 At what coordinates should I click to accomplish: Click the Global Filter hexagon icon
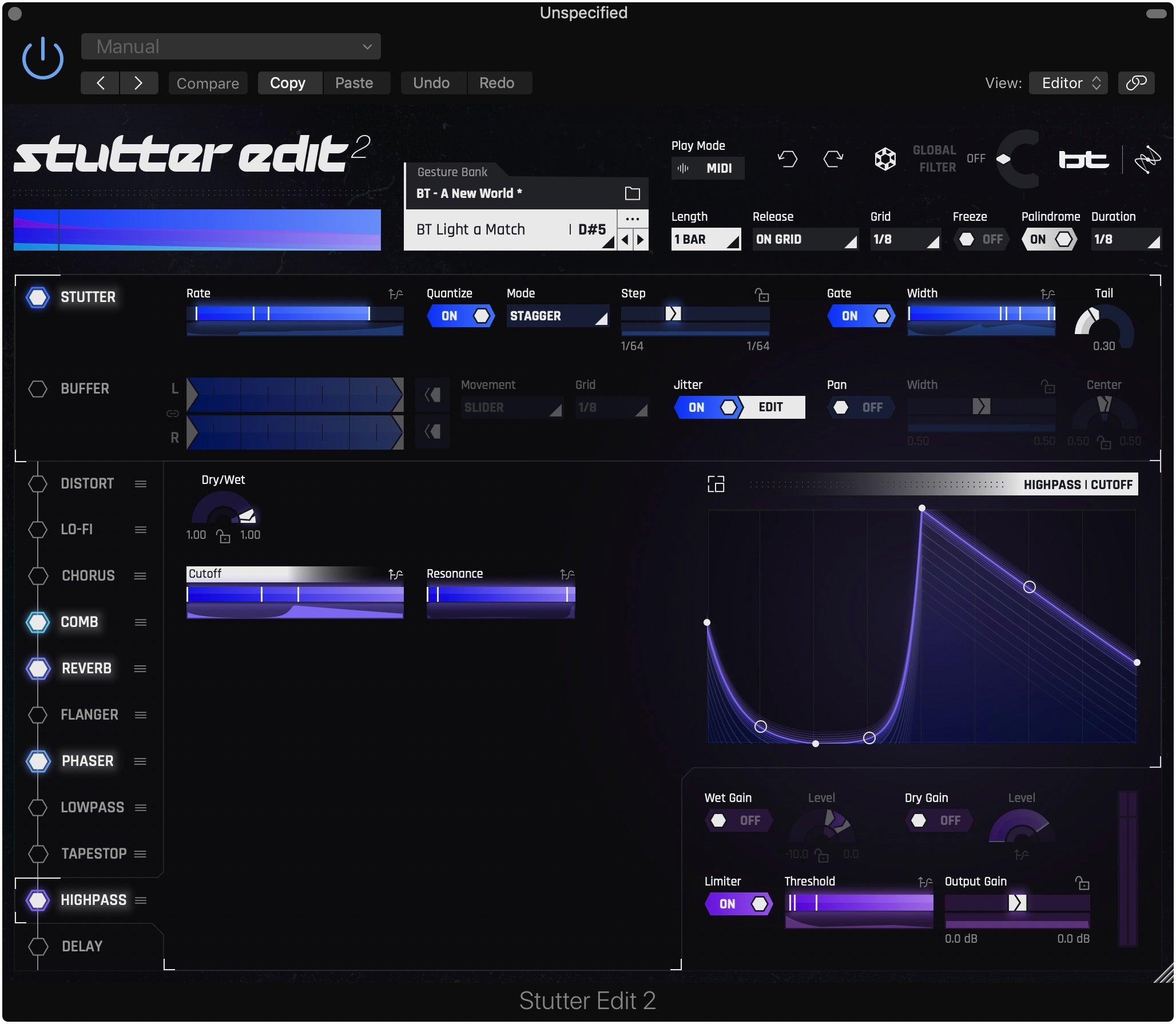(x=884, y=159)
